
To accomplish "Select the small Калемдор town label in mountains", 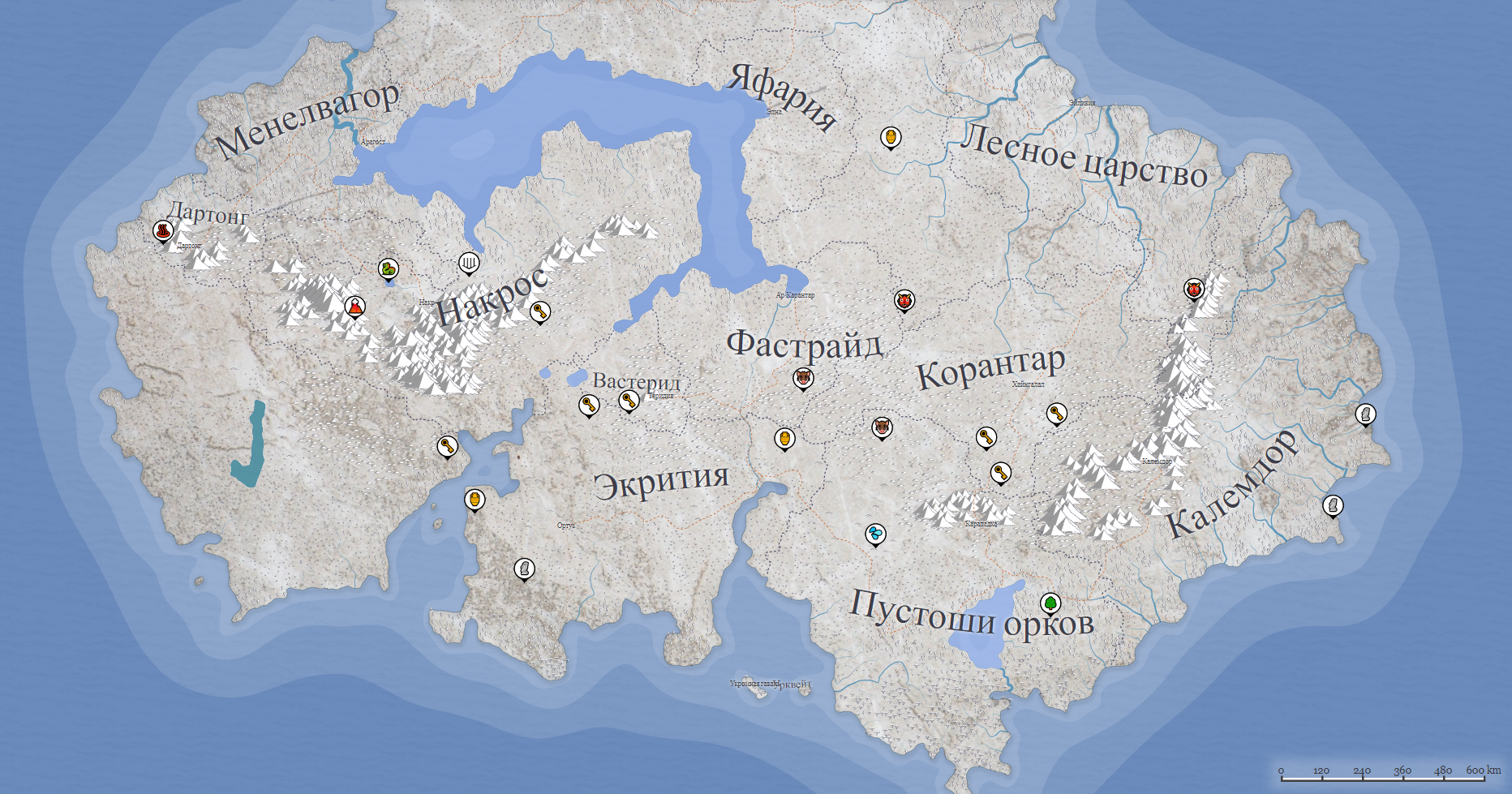I will [x=1157, y=461].
